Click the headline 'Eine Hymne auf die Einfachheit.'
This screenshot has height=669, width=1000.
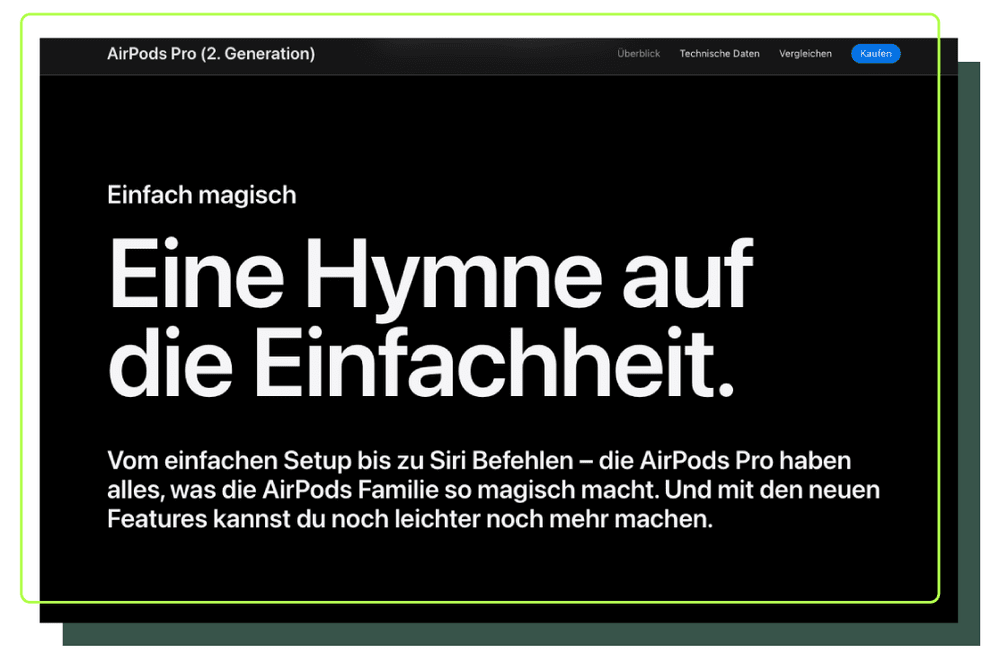click(430, 318)
